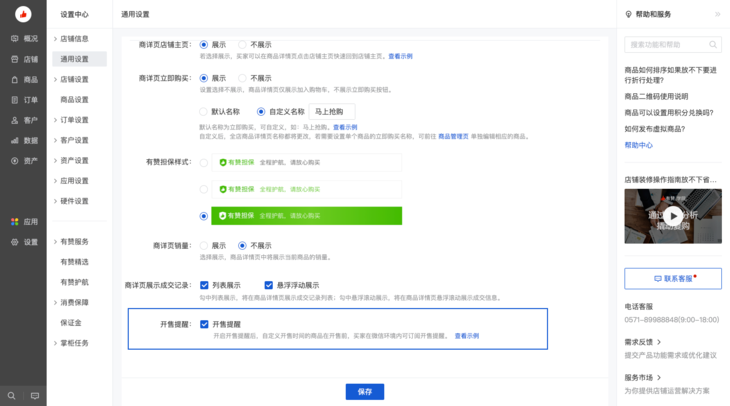Viewport: 730px width, 406px height.
Task: Click the Youzan logo icon at top left
Action: (x=23, y=14)
